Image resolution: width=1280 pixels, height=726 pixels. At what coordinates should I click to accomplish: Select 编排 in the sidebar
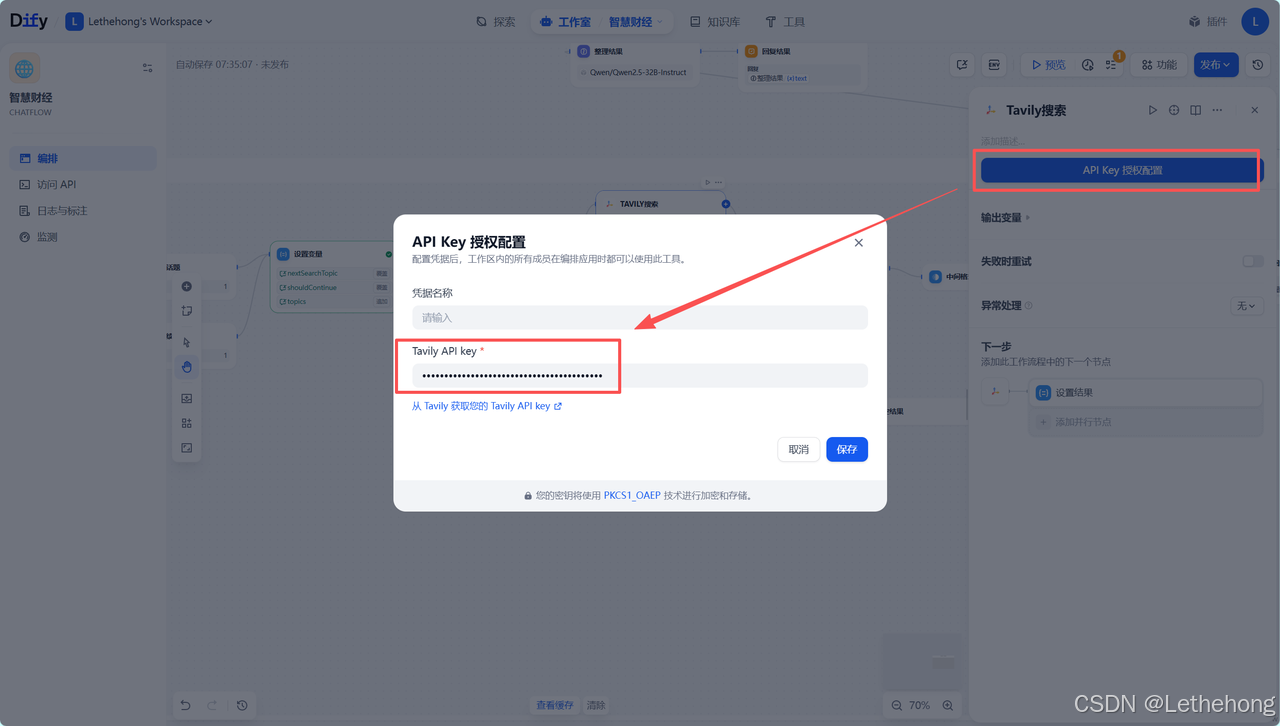point(83,158)
